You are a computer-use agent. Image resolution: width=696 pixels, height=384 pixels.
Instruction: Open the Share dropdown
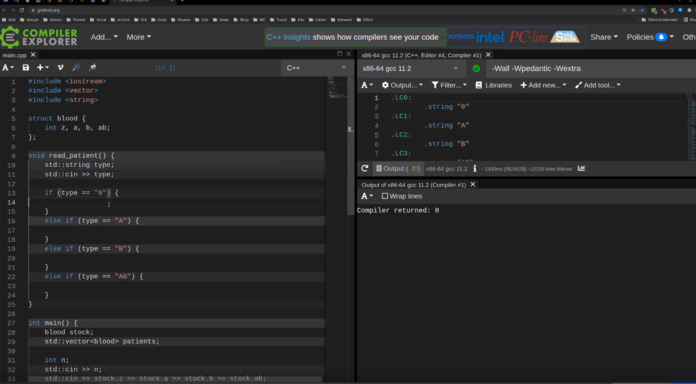(x=604, y=37)
